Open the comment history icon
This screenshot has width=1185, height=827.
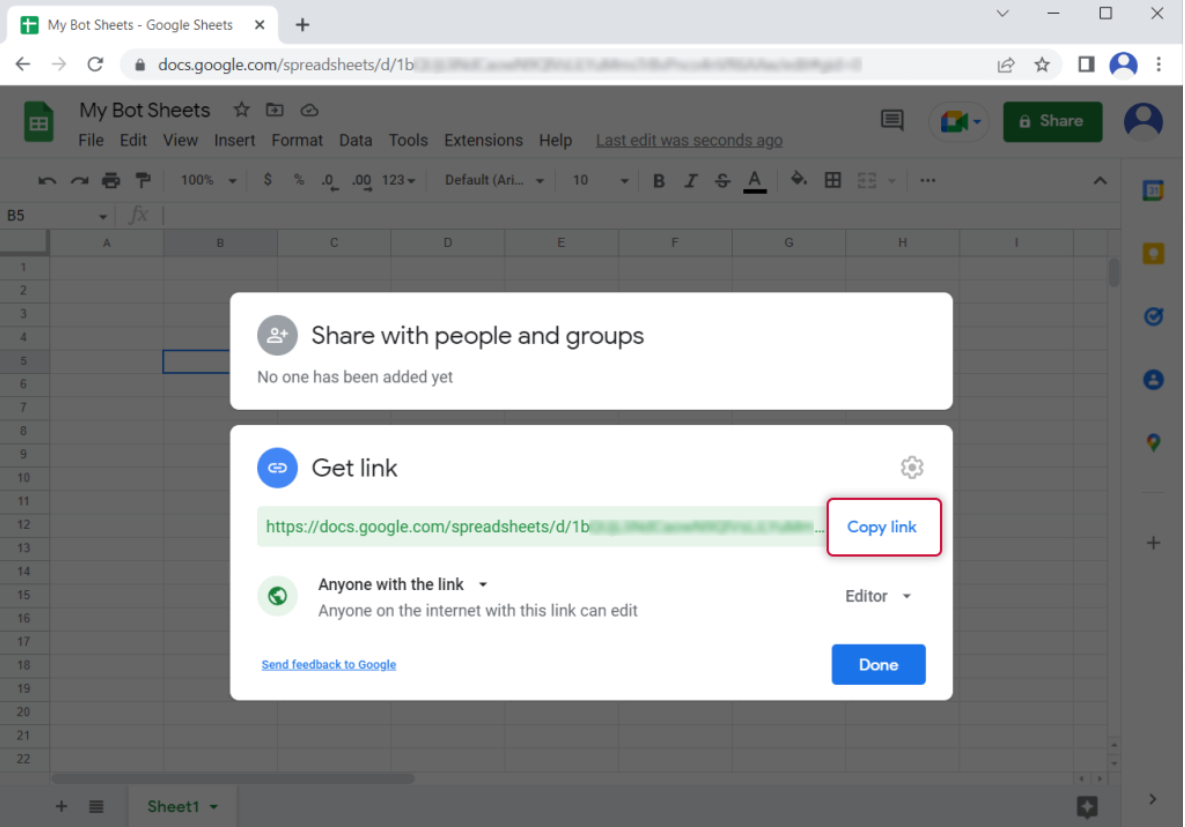pos(891,120)
